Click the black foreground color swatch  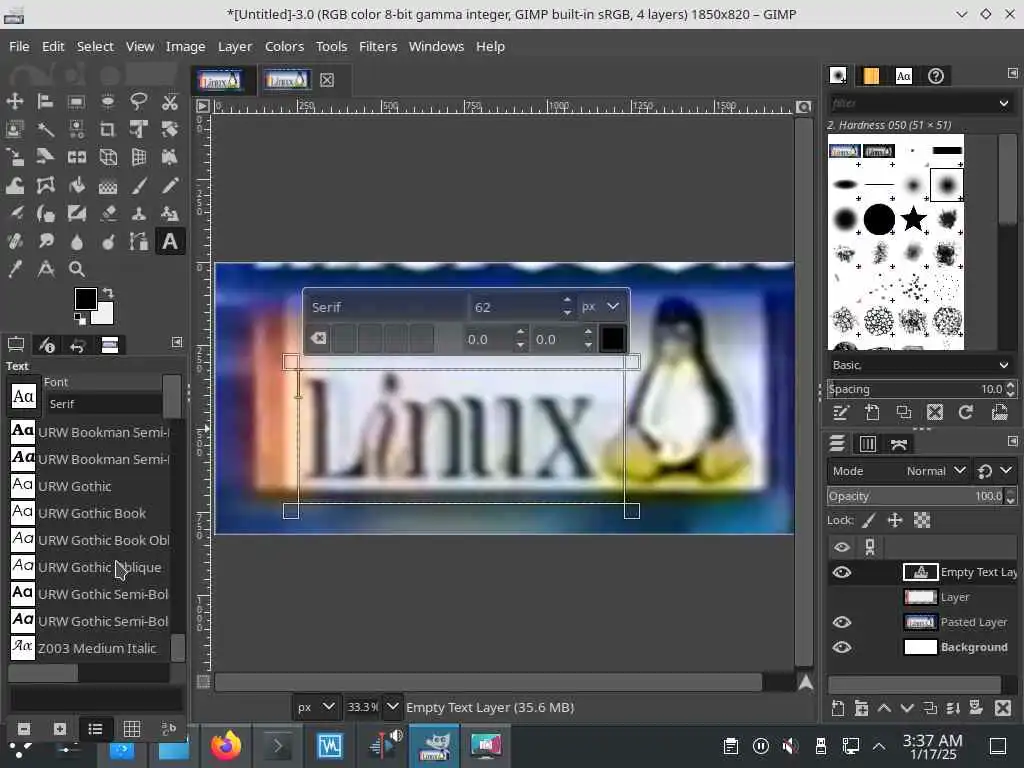click(x=85, y=299)
